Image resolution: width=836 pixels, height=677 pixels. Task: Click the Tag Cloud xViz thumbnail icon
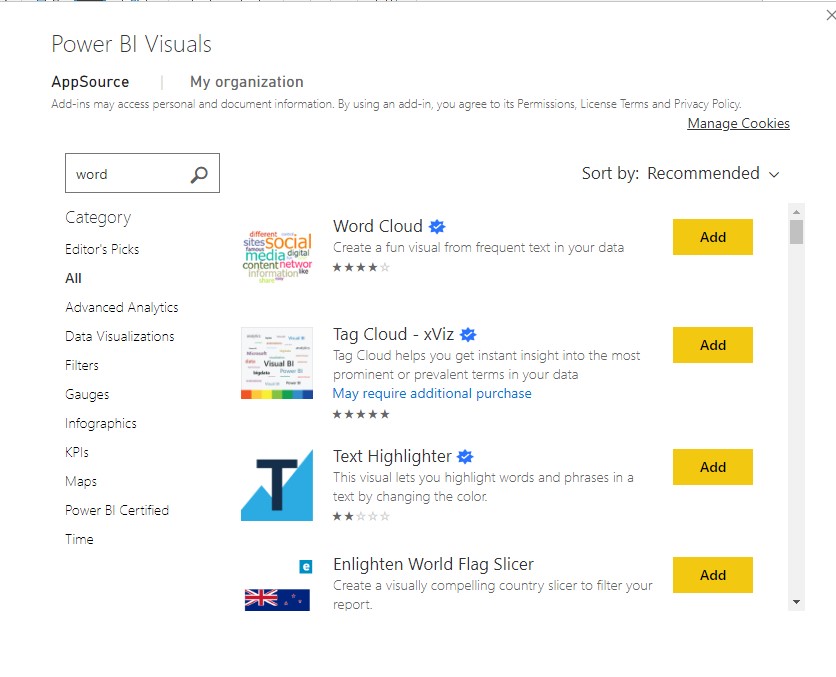[x=277, y=363]
